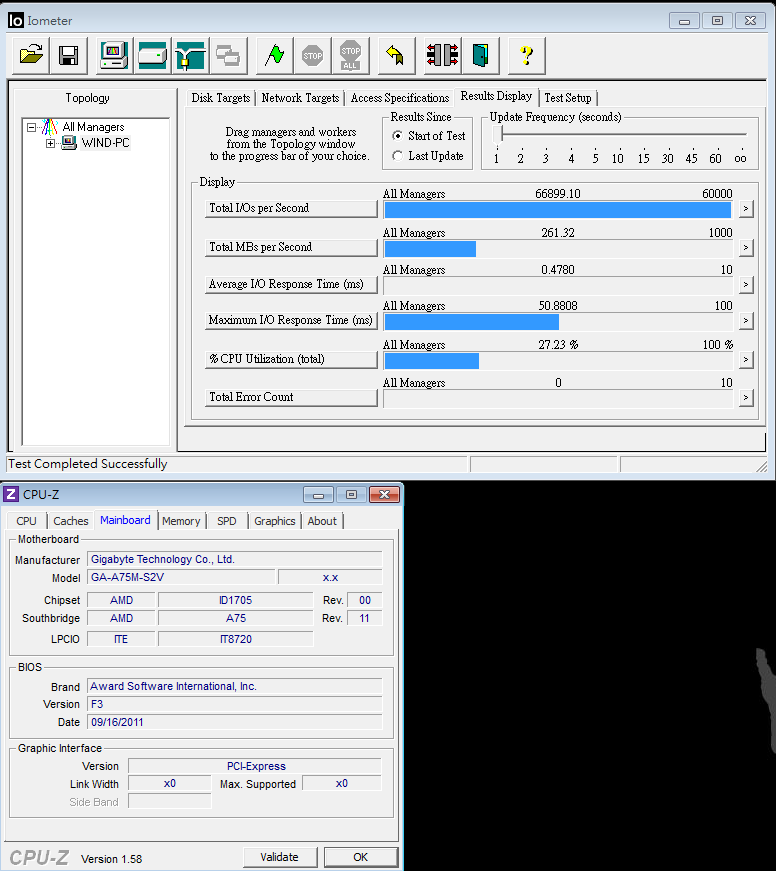Open bar options for CPU Utilization row
776x871 pixels.
(x=746, y=360)
